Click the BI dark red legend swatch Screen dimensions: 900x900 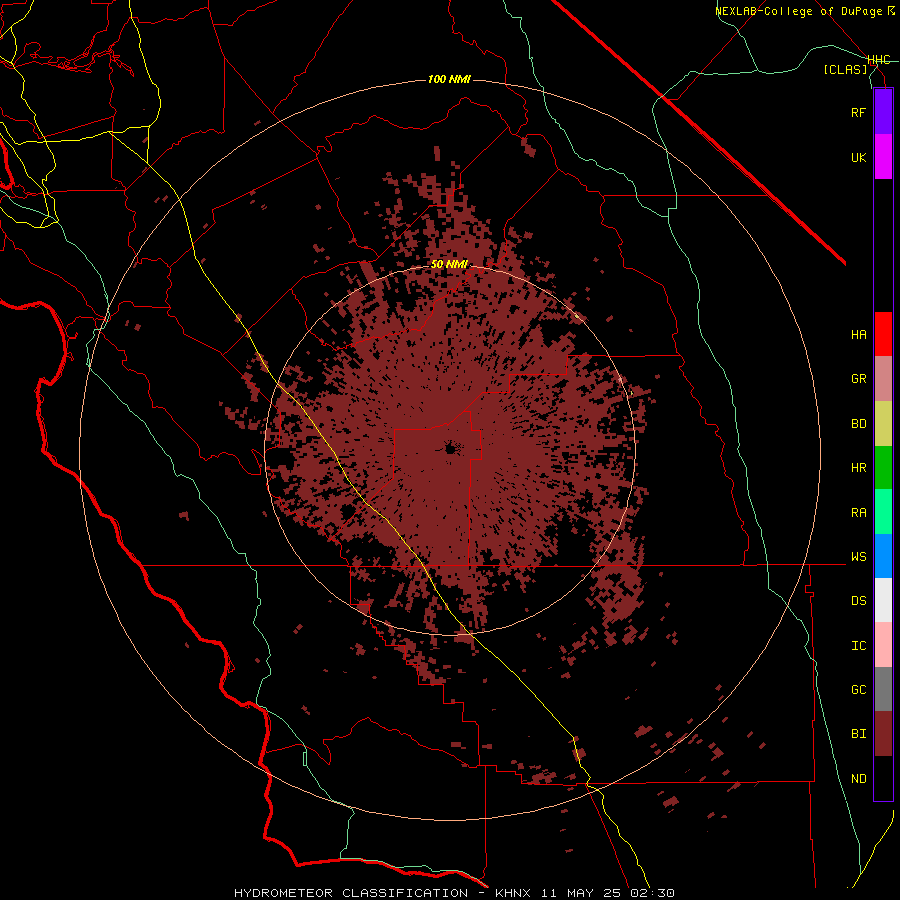[x=883, y=734]
